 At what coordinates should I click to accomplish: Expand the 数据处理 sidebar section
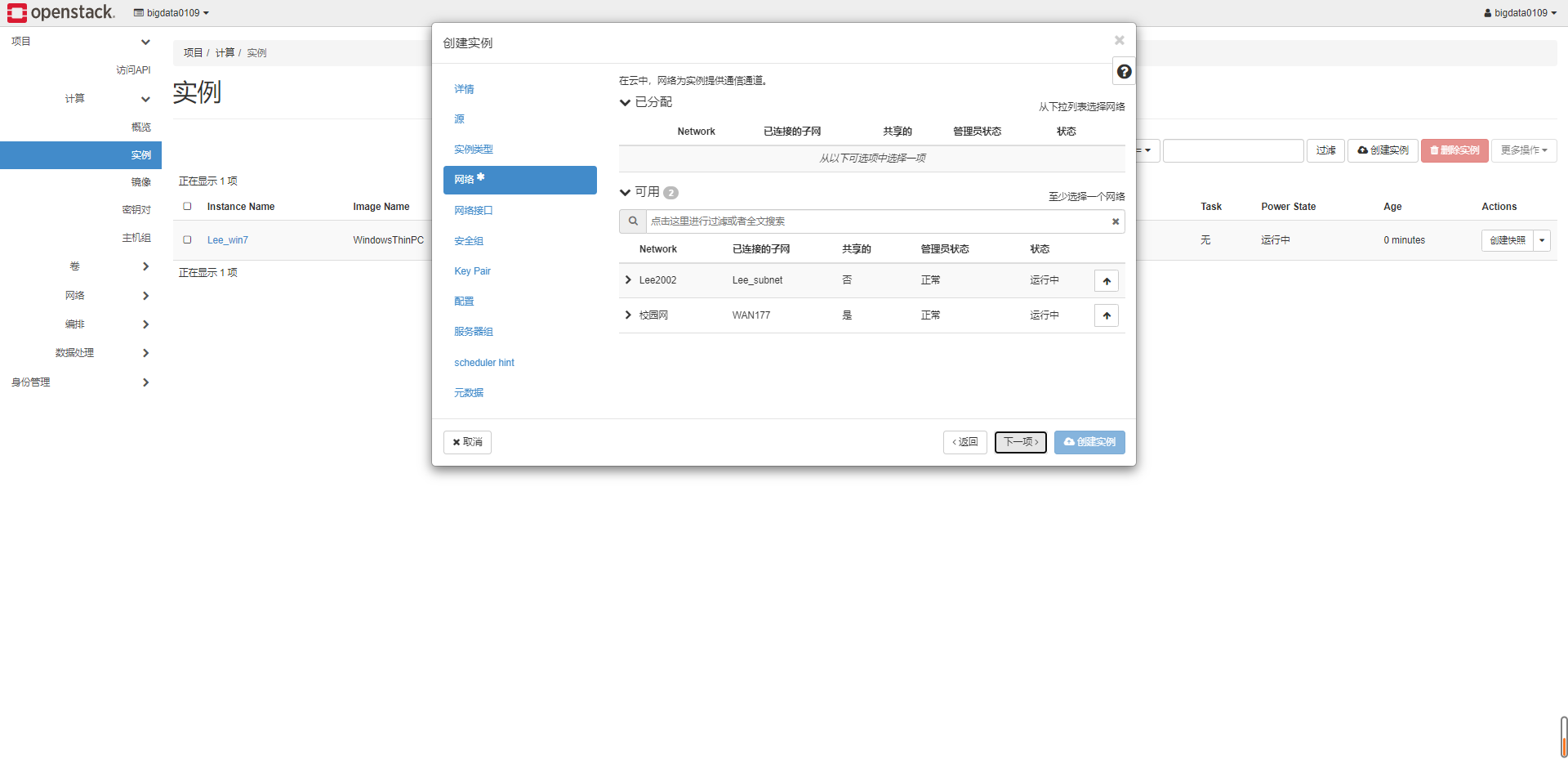(x=145, y=353)
